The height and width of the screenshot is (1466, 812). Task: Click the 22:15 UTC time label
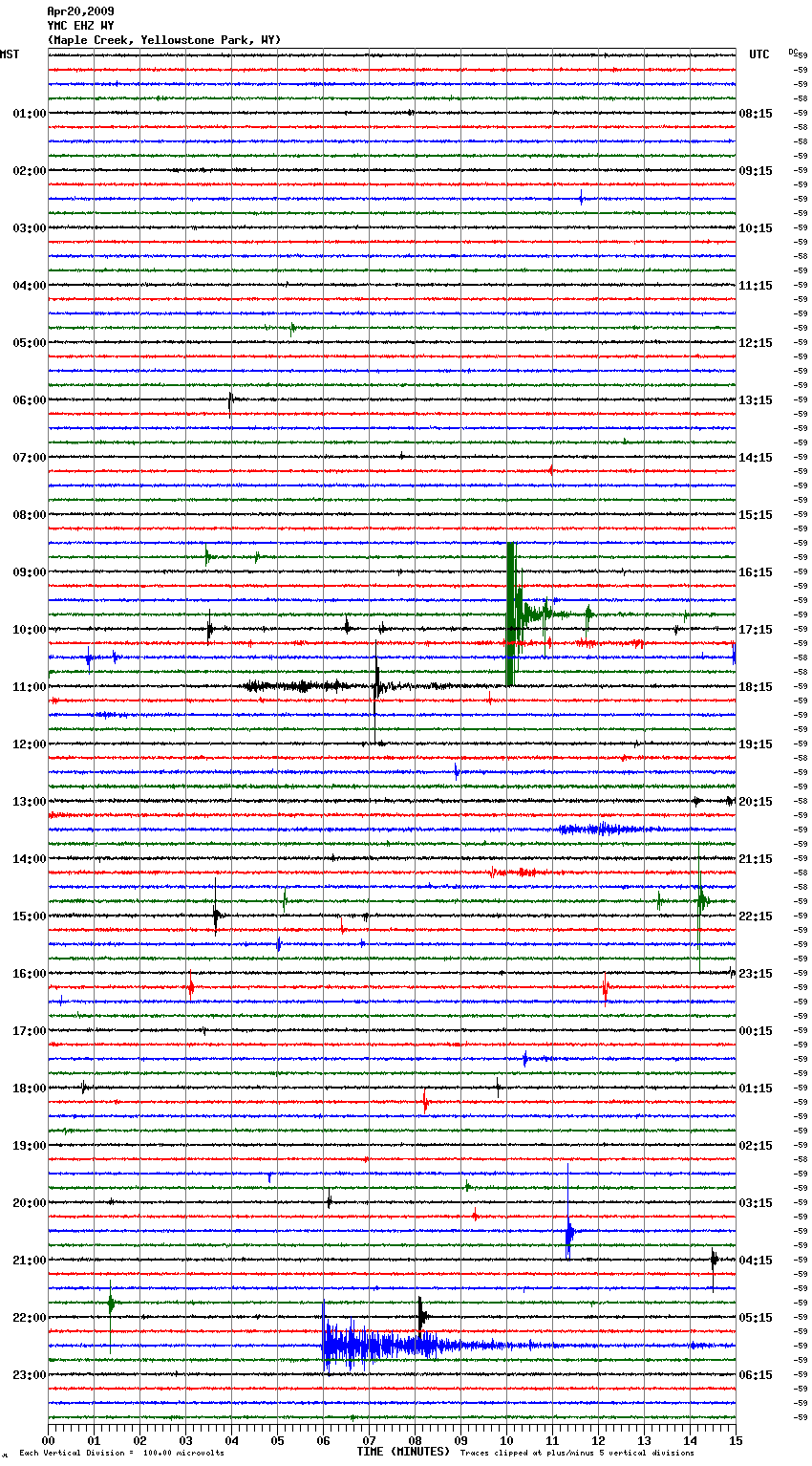[756, 916]
